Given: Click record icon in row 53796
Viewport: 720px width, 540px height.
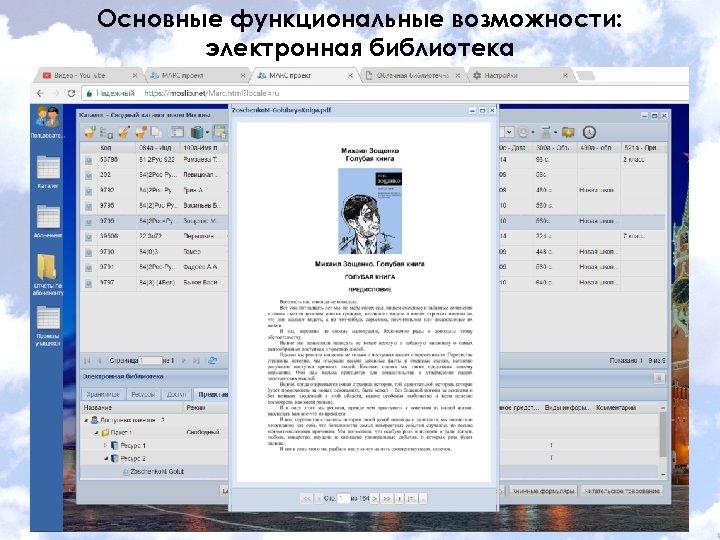Looking at the screenshot, I should [x=88, y=160].
